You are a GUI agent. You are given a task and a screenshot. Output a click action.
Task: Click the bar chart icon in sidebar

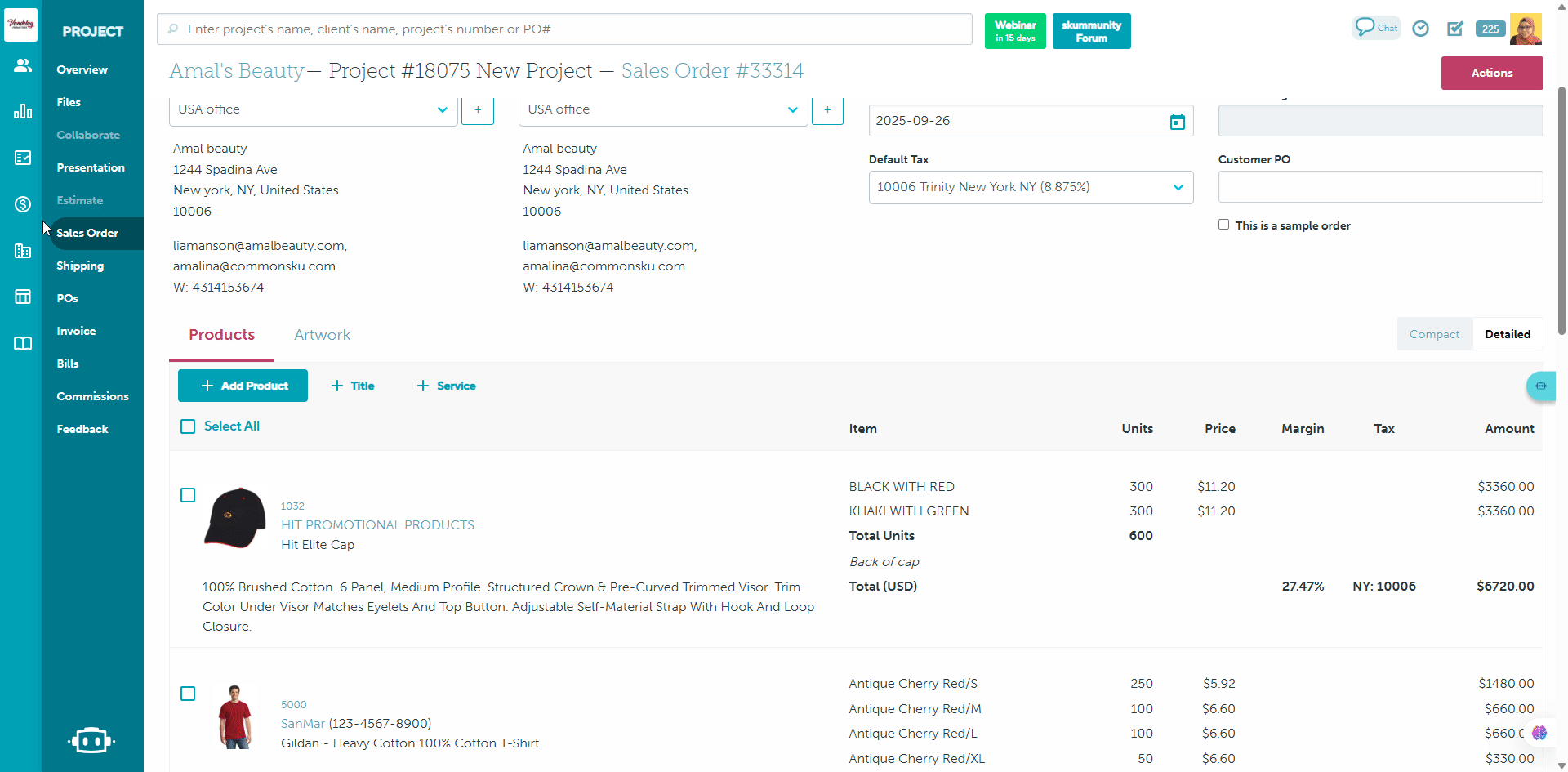click(23, 111)
